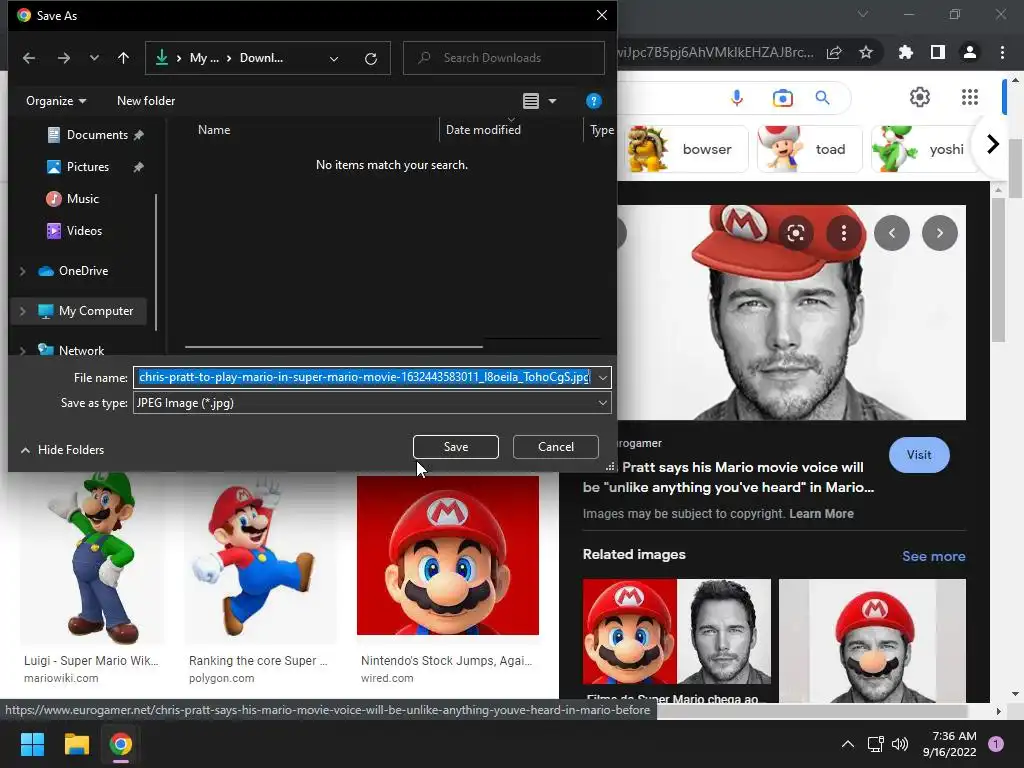The width and height of the screenshot is (1024, 768).
Task: Search by image with Google Lens
Action: [x=782, y=98]
